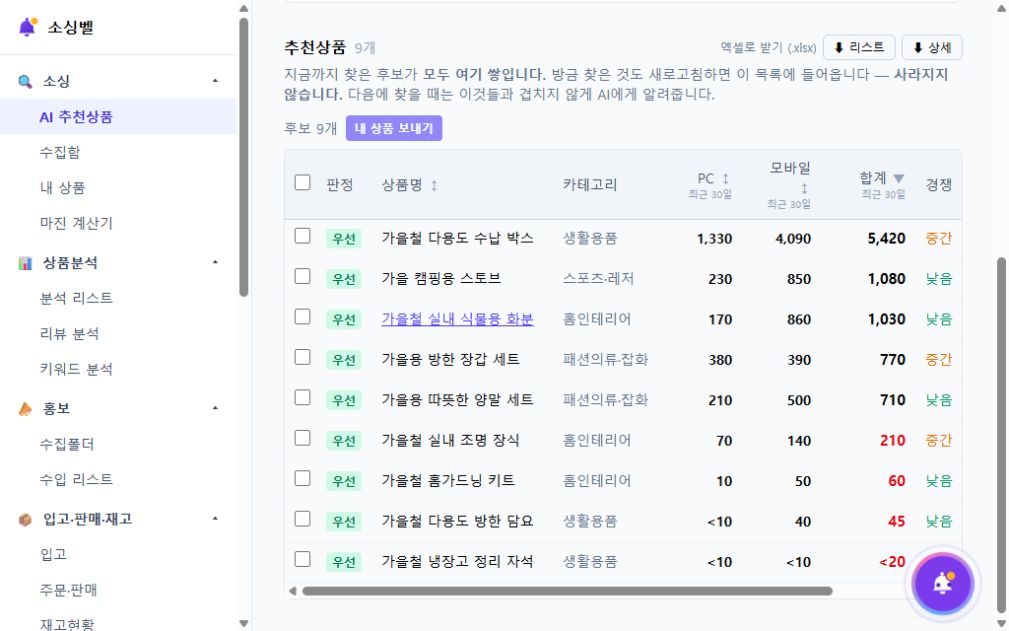Click the magnifier icon beside 소싱

[x=25, y=82]
